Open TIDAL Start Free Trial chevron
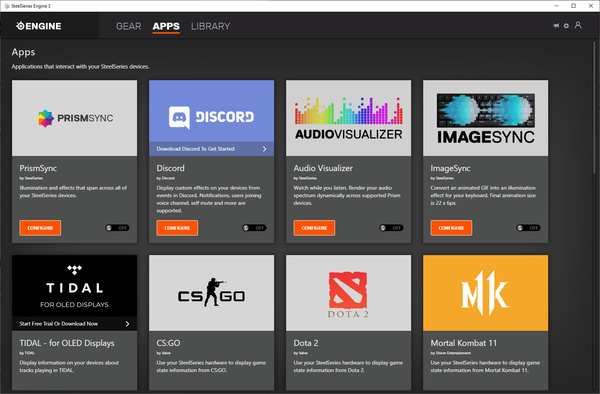The height and width of the screenshot is (394, 600). pos(127,324)
